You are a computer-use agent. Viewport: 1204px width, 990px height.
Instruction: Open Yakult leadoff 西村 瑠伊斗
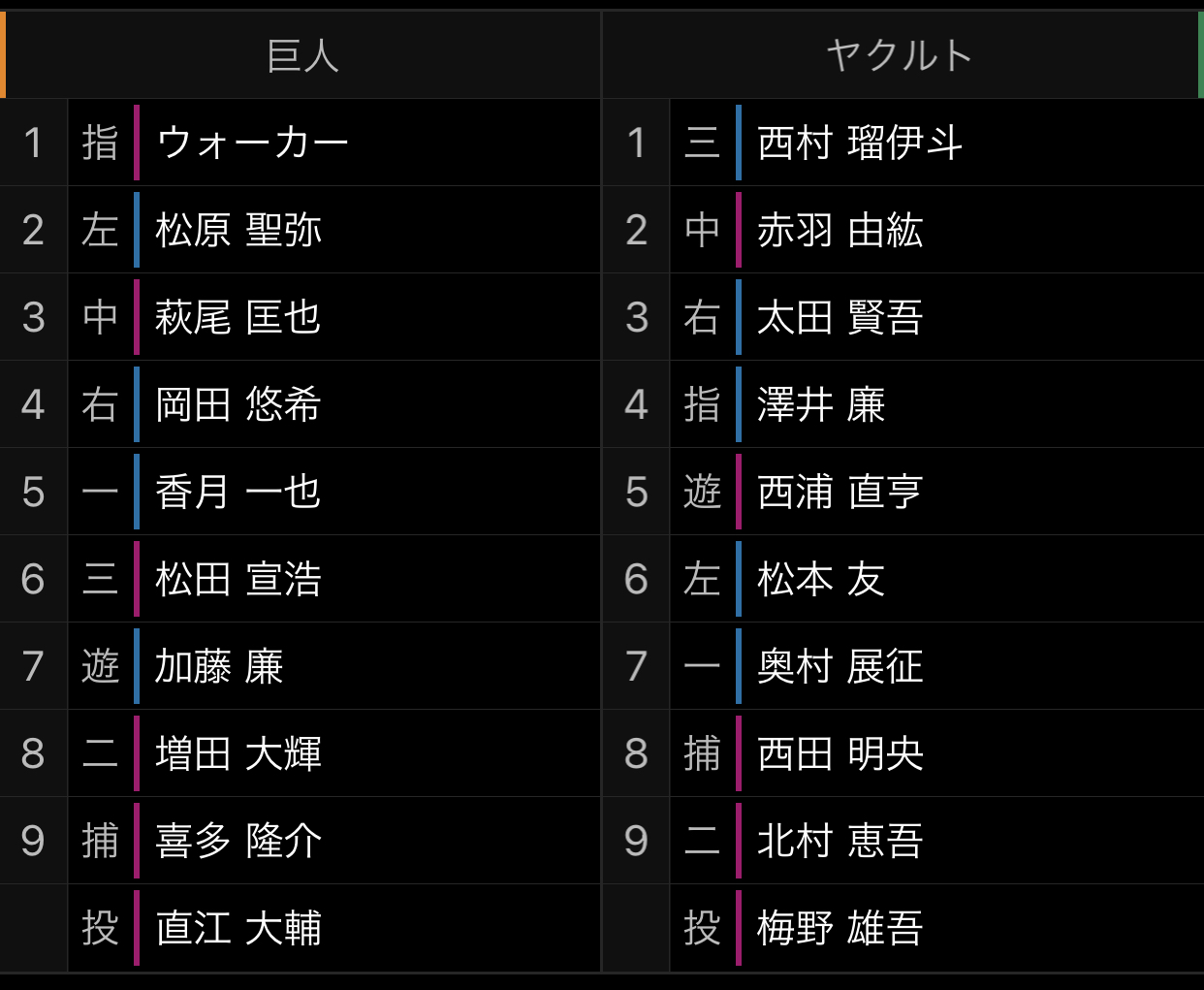point(903,143)
